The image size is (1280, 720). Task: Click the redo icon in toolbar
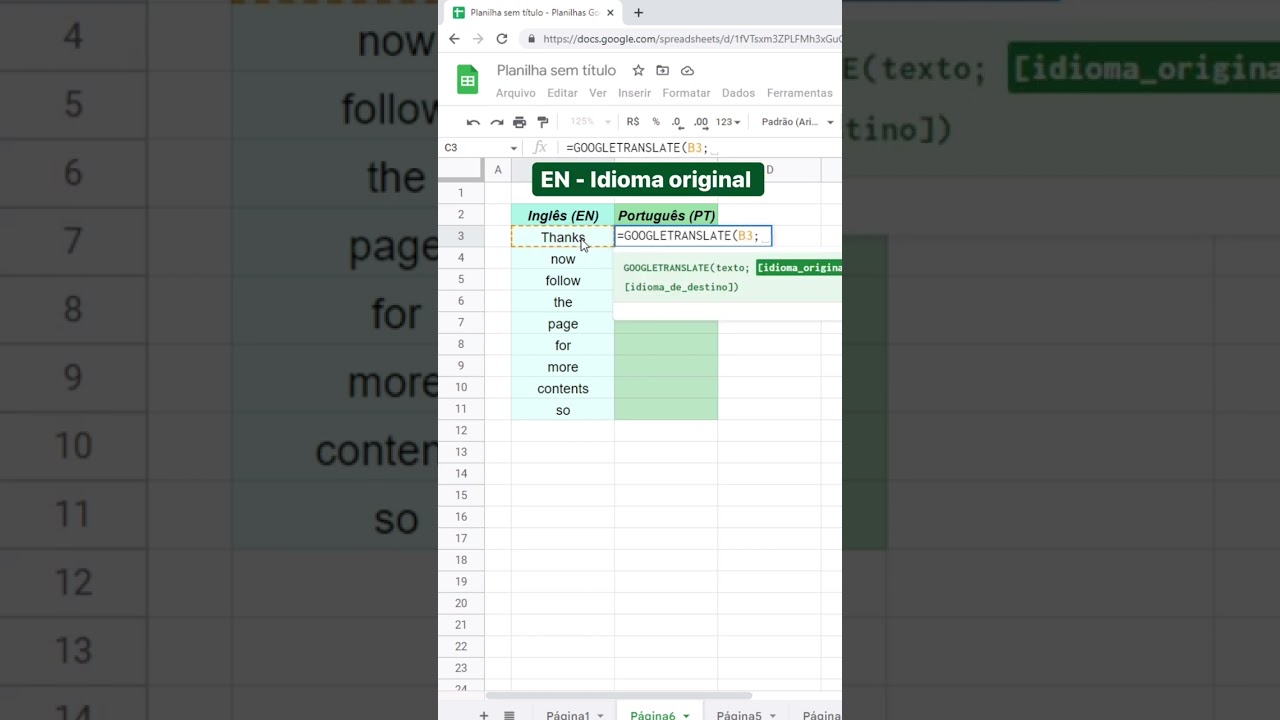pyautogui.click(x=496, y=122)
